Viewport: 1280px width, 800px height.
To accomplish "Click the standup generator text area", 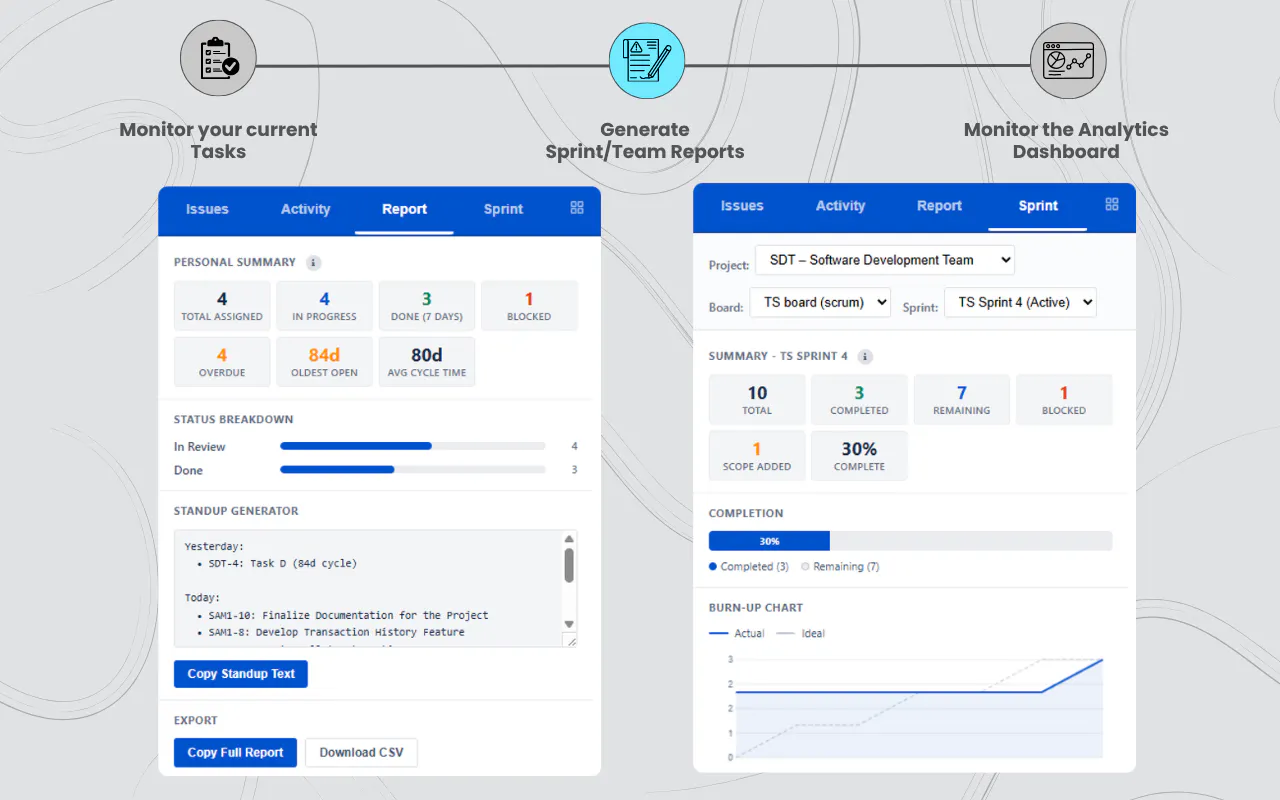I will [x=367, y=589].
